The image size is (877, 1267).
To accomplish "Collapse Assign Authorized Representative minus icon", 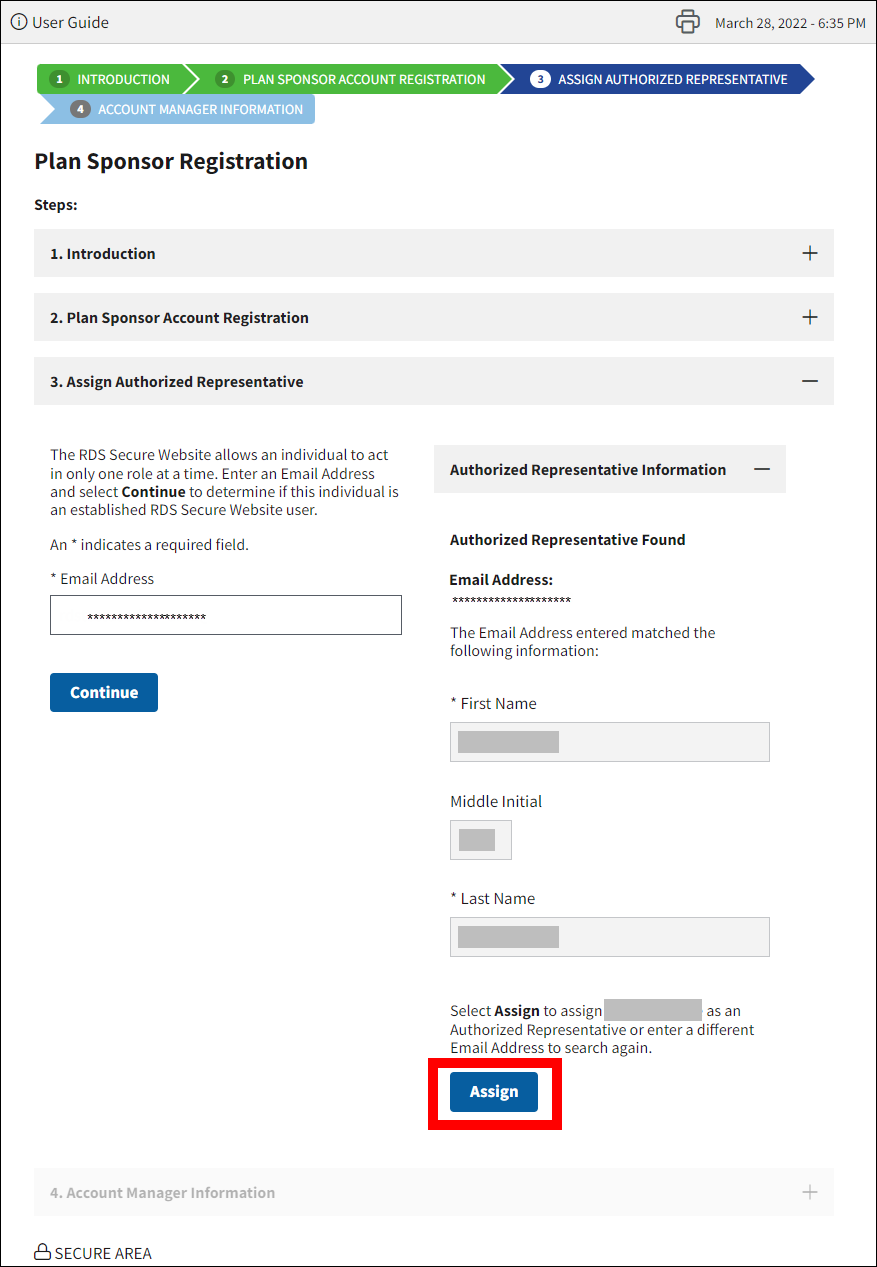I will [810, 381].
